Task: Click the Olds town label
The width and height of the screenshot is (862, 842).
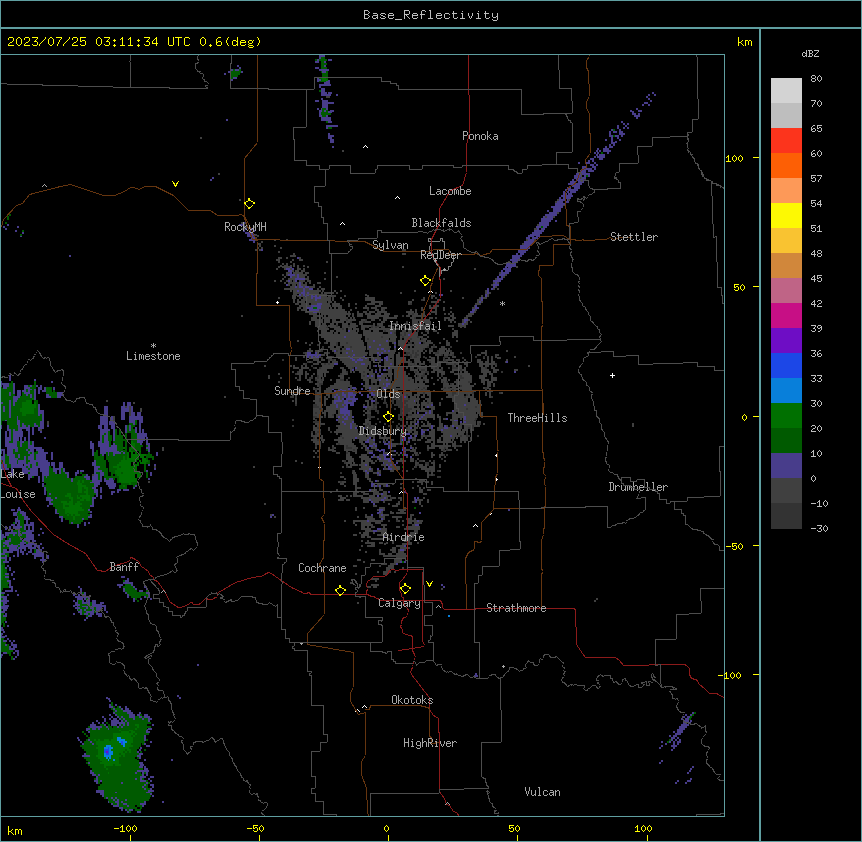Action: [388, 394]
